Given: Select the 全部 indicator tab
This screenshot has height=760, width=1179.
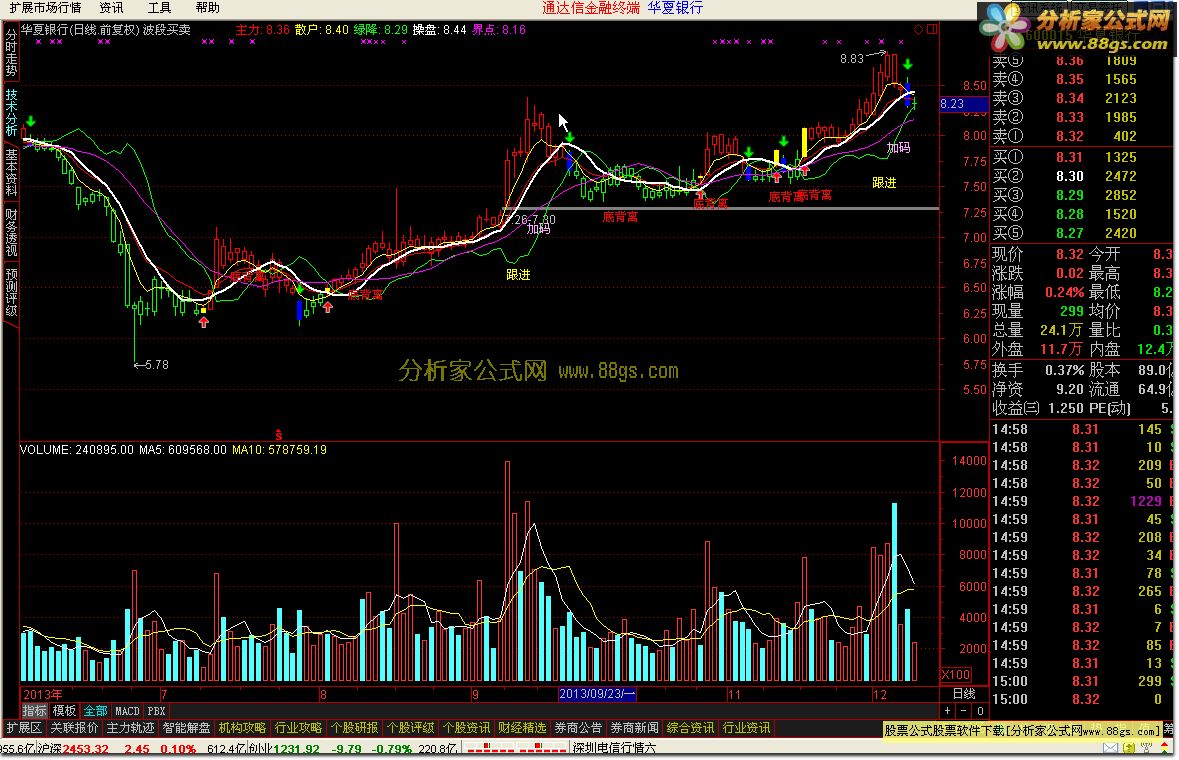Looking at the screenshot, I should (x=95, y=710).
